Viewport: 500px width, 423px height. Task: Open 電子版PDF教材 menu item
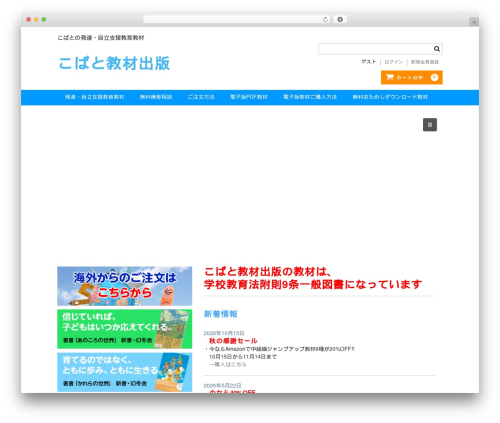249,97
